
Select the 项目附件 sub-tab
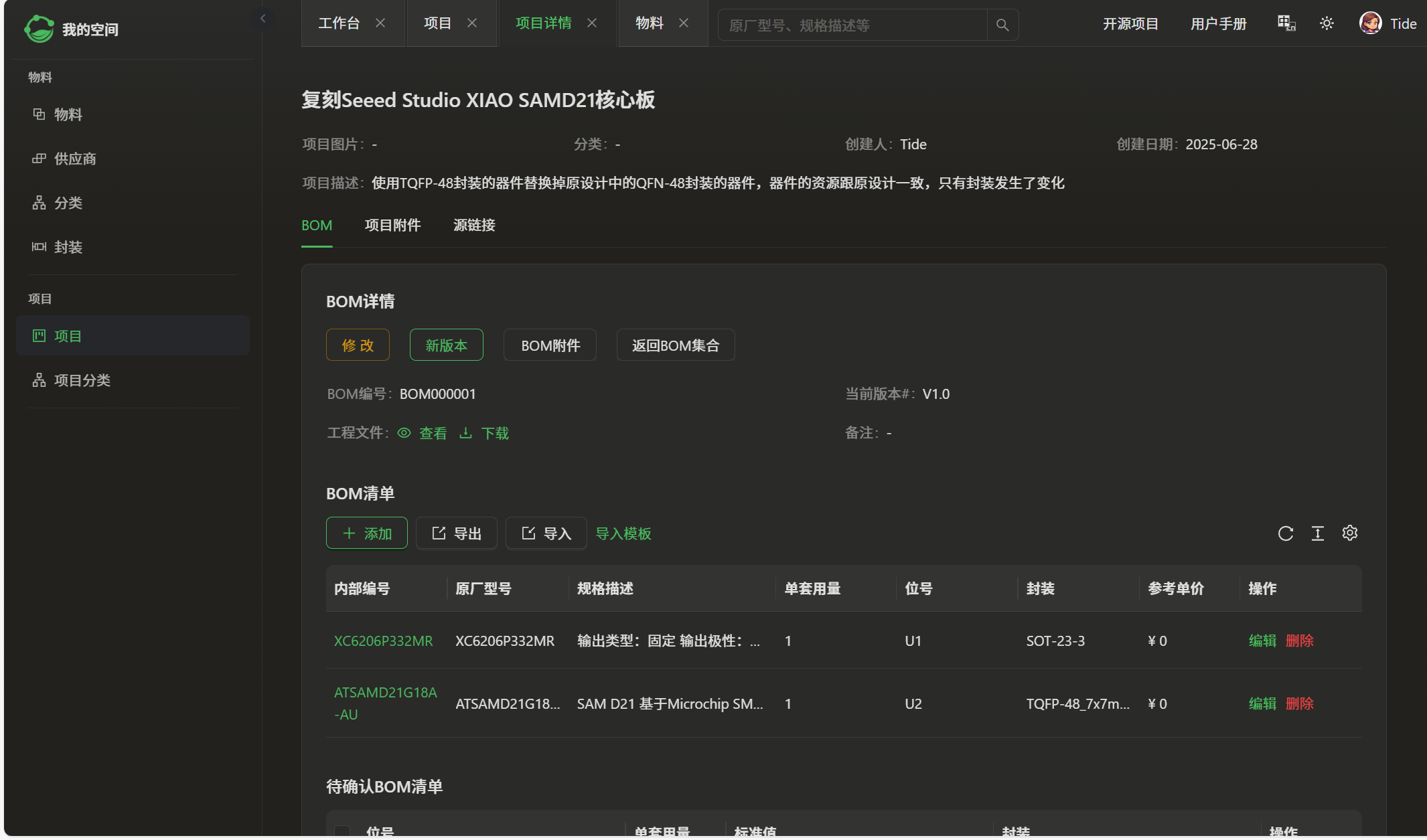[x=392, y=225]
